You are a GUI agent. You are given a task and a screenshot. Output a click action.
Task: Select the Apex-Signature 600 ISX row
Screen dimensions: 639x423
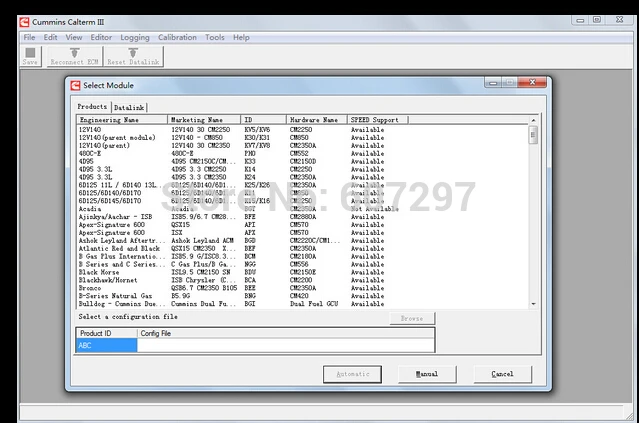304,233
